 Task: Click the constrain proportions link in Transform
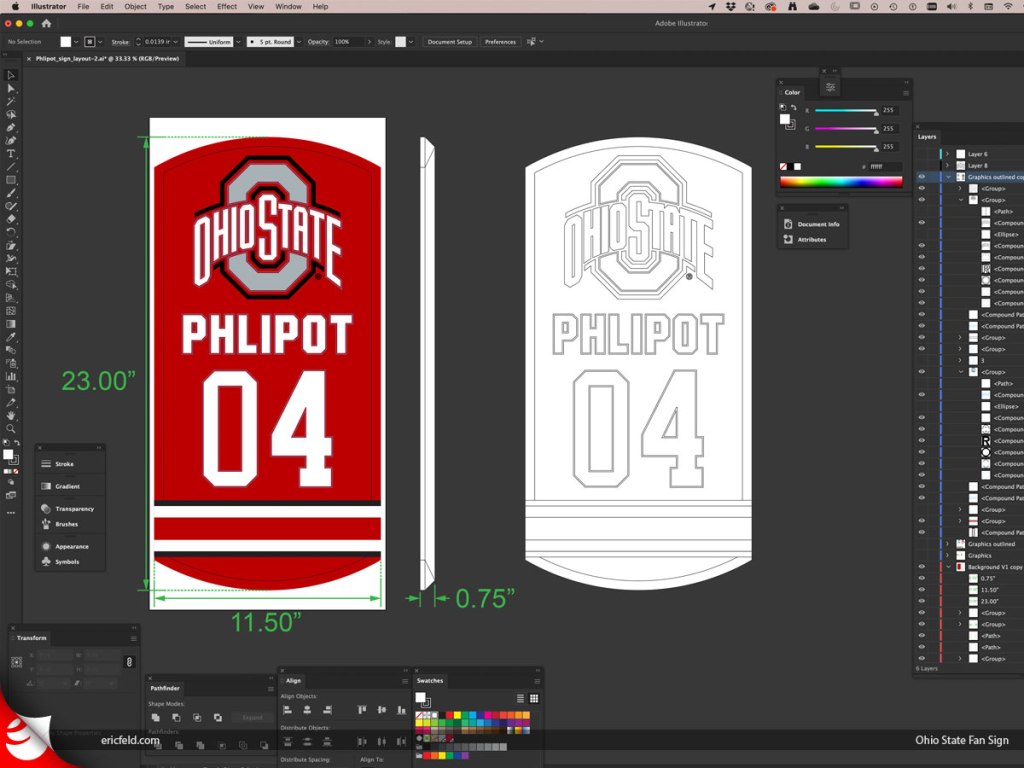tap(128, 662)
